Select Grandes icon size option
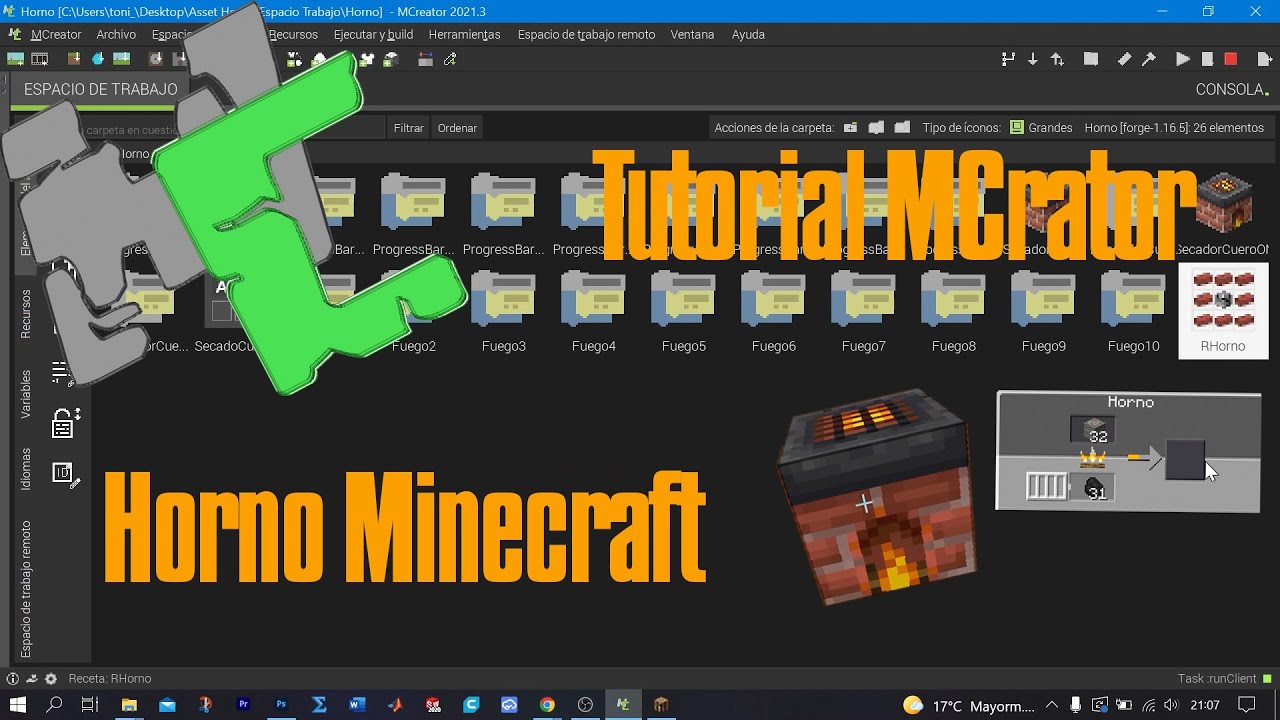1280x720 pixels. point(1041,128)
